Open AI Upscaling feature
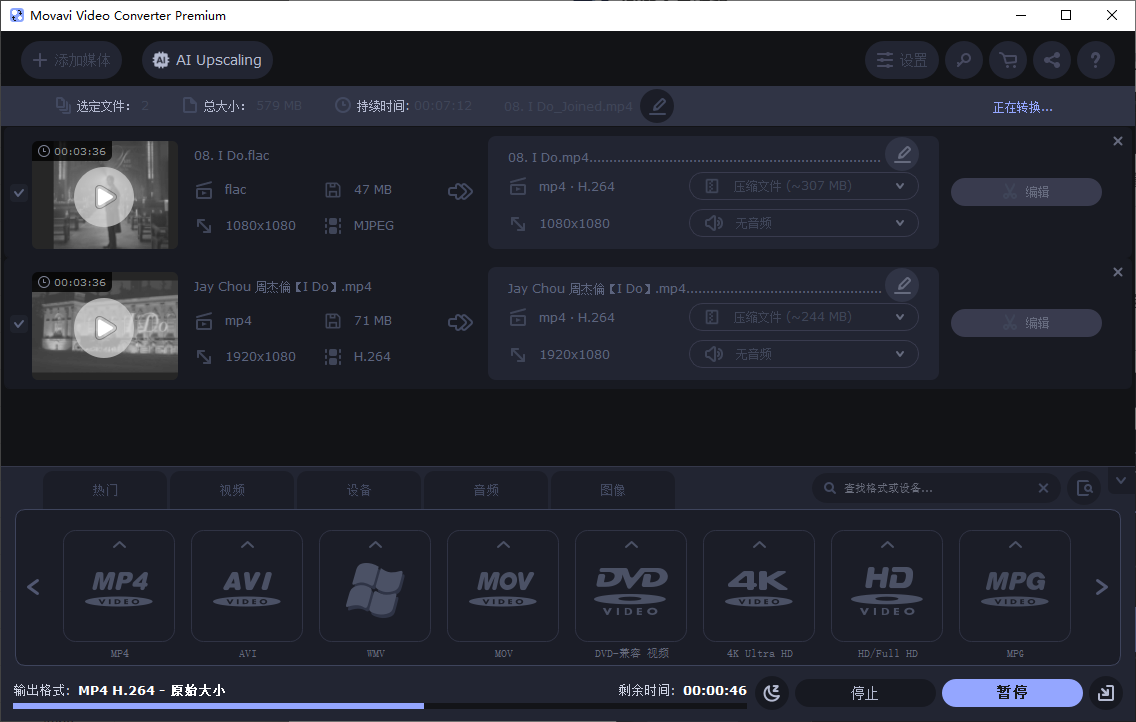The width and height of the screenshot is (1136, 722). (x=207, y=60)
